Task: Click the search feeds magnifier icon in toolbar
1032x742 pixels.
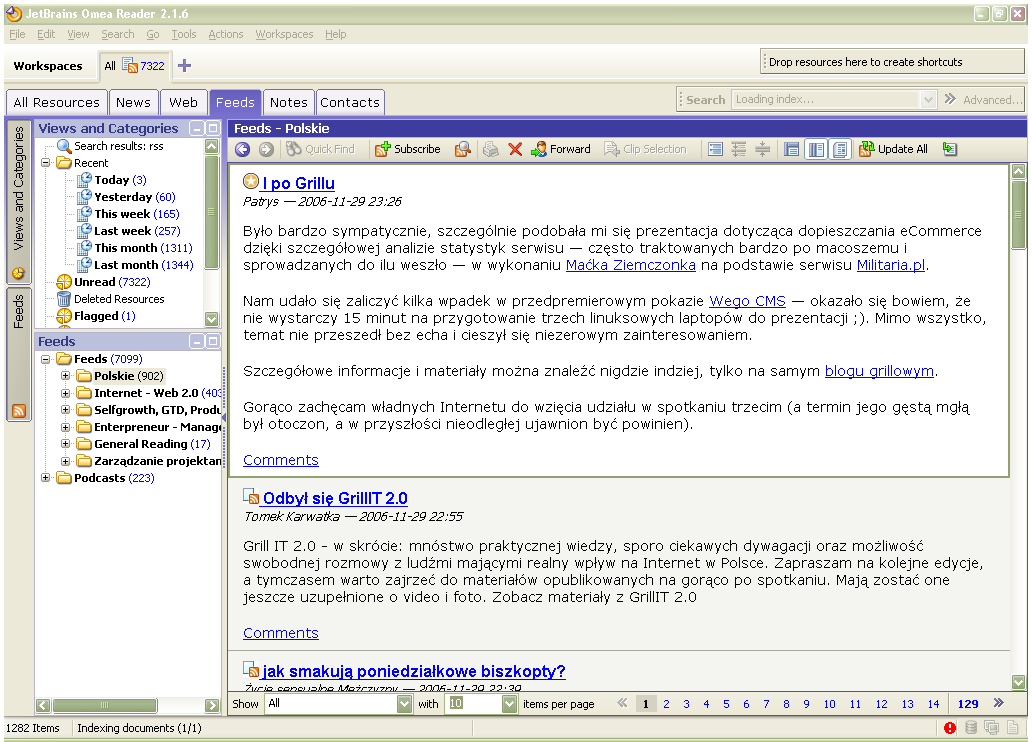Action: [463, 149]
